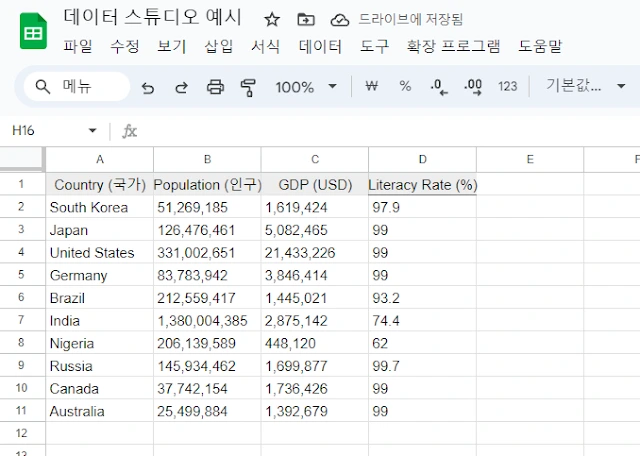The image size is (640, 456).
Task: Select column D header
Action: (422, 159)
